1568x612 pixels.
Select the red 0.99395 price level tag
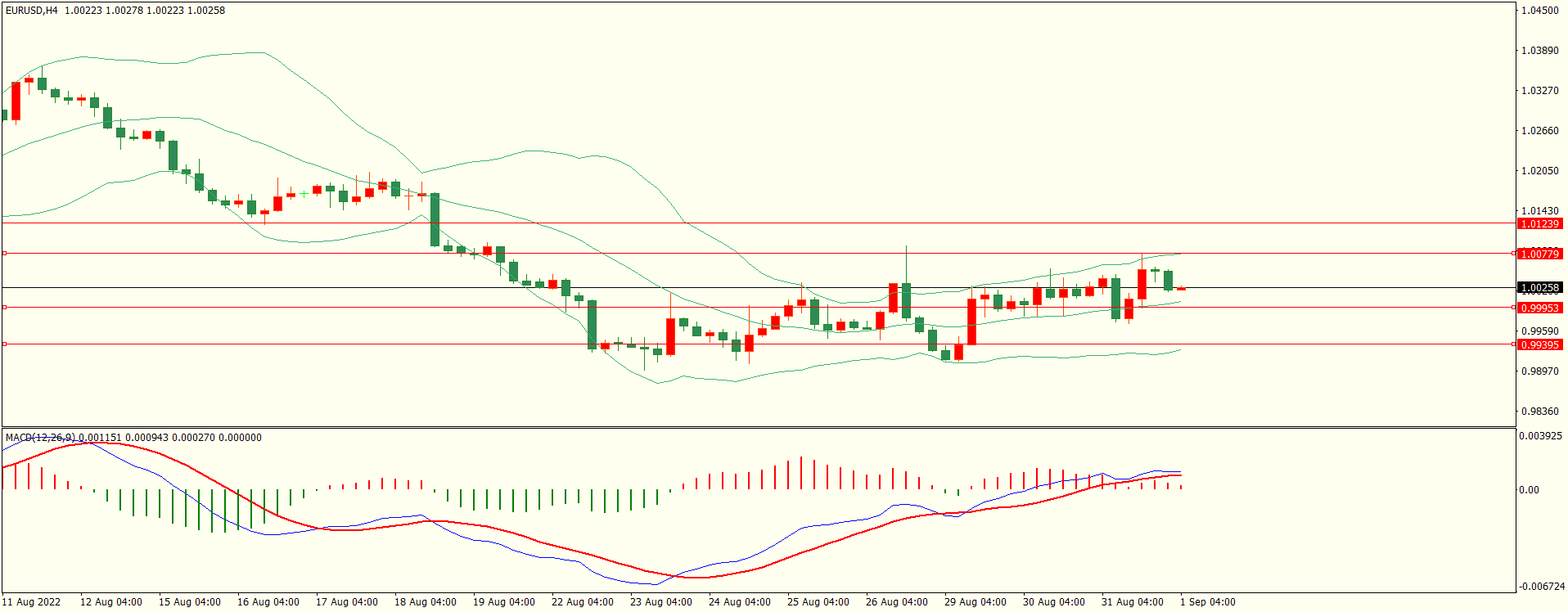pos(1539,344)
